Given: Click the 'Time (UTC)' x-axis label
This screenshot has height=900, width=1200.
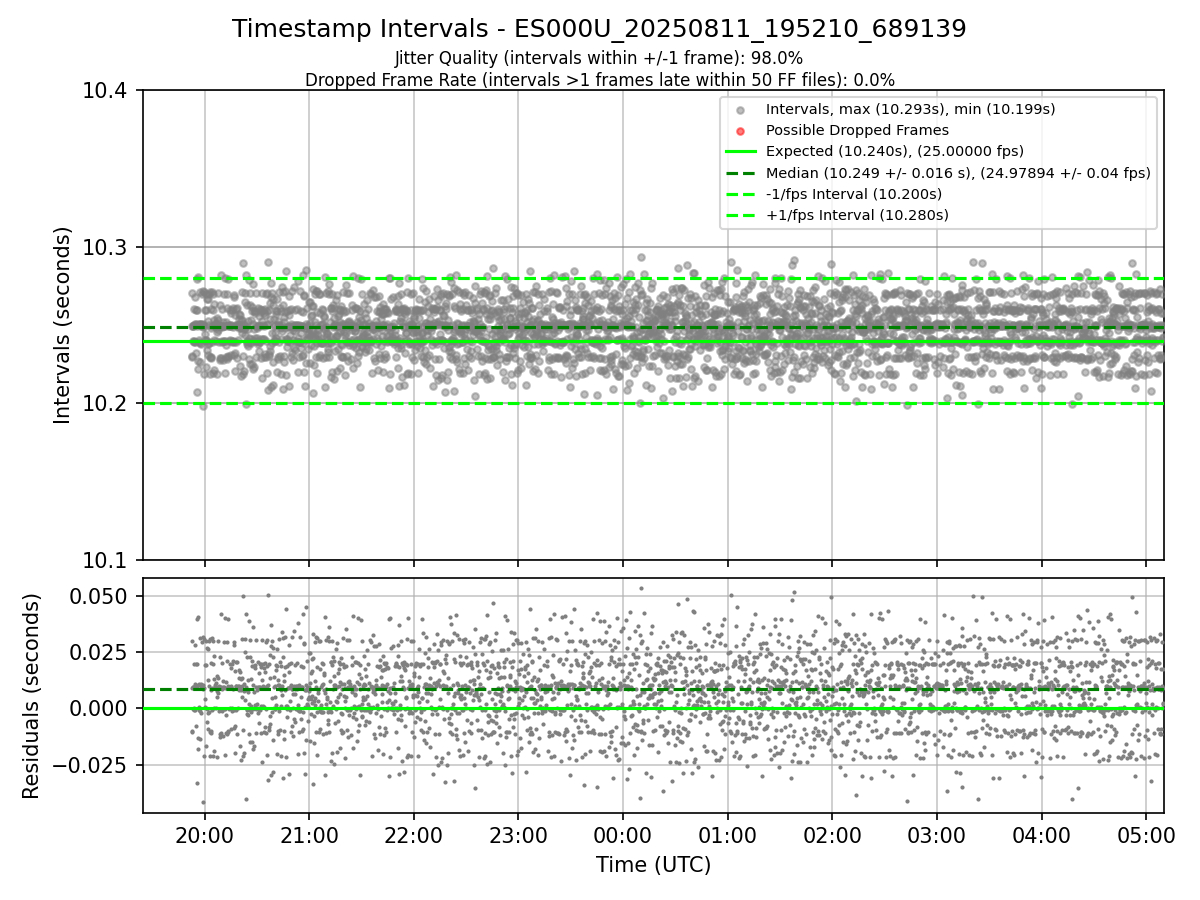Looking at the screenshot, I should point(653,865).
